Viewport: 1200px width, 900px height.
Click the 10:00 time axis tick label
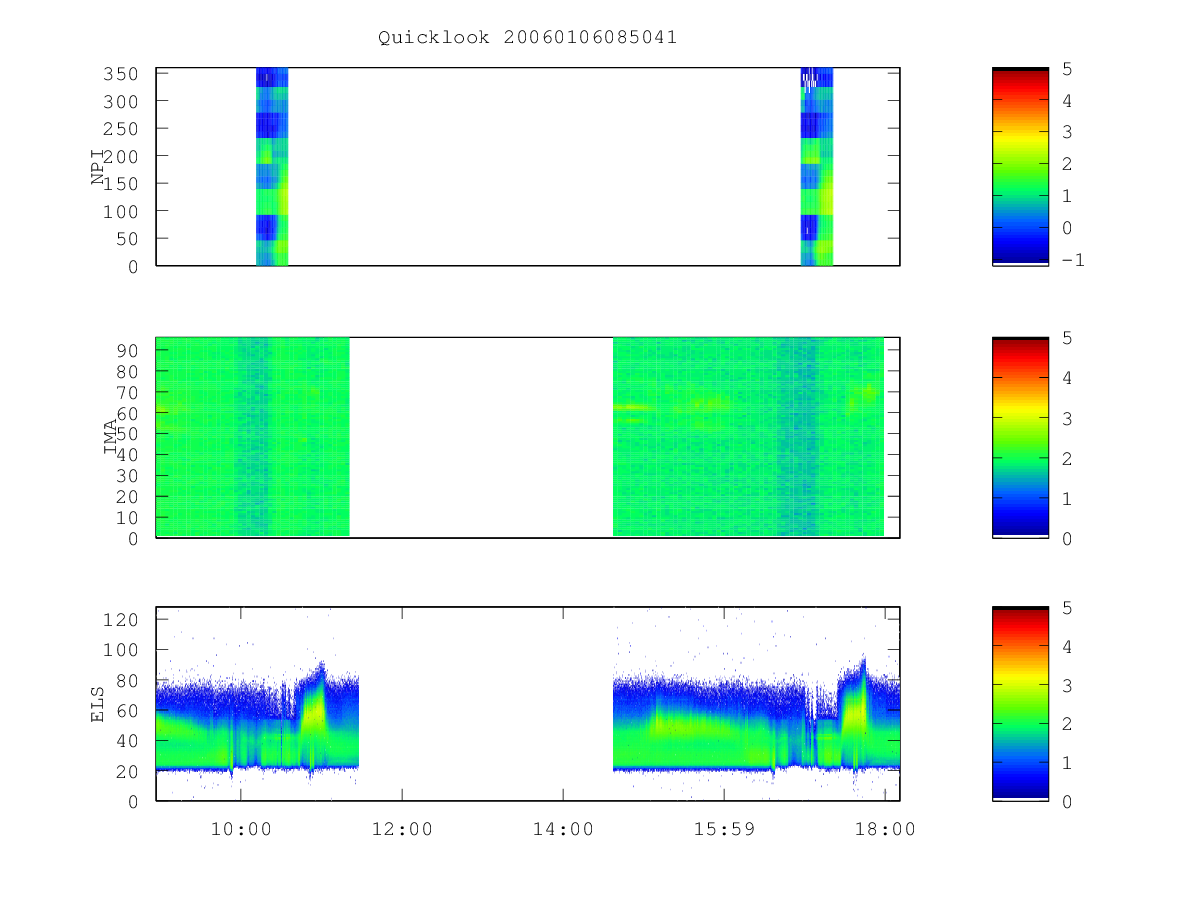coord(241,829)
